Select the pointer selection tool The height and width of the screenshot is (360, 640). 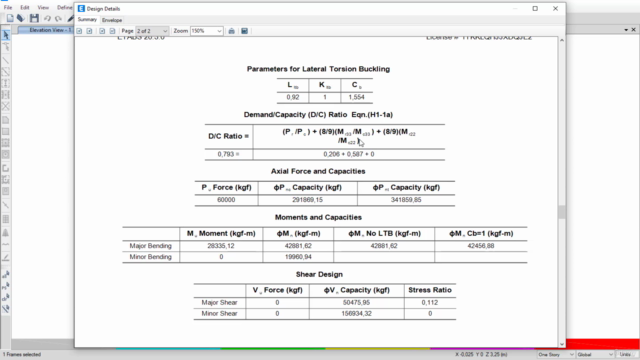tap(6, 36)
